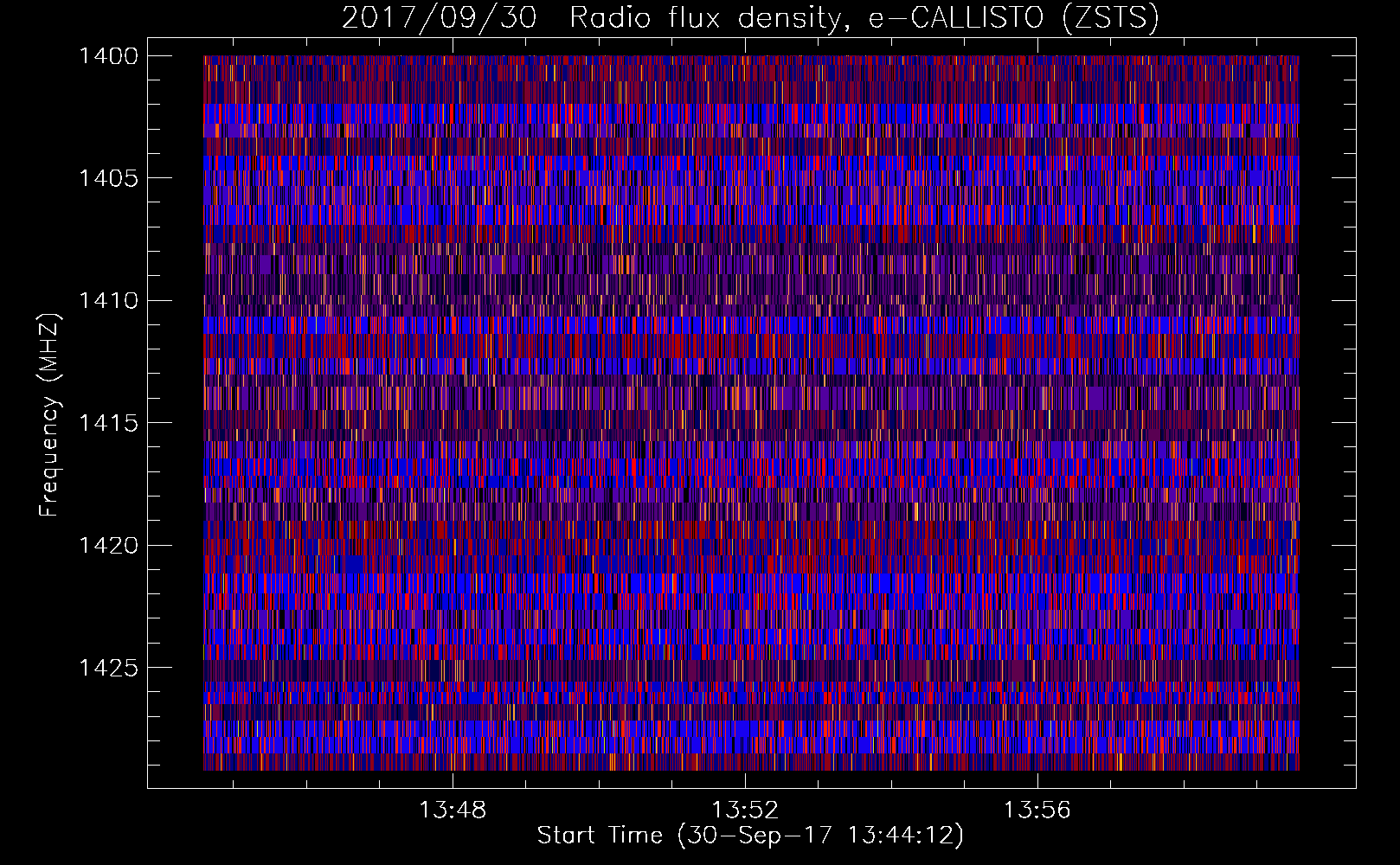Click the 'Frequency (MHZ)' y-axis title
1400x865 pixels.
coord(49,415)
